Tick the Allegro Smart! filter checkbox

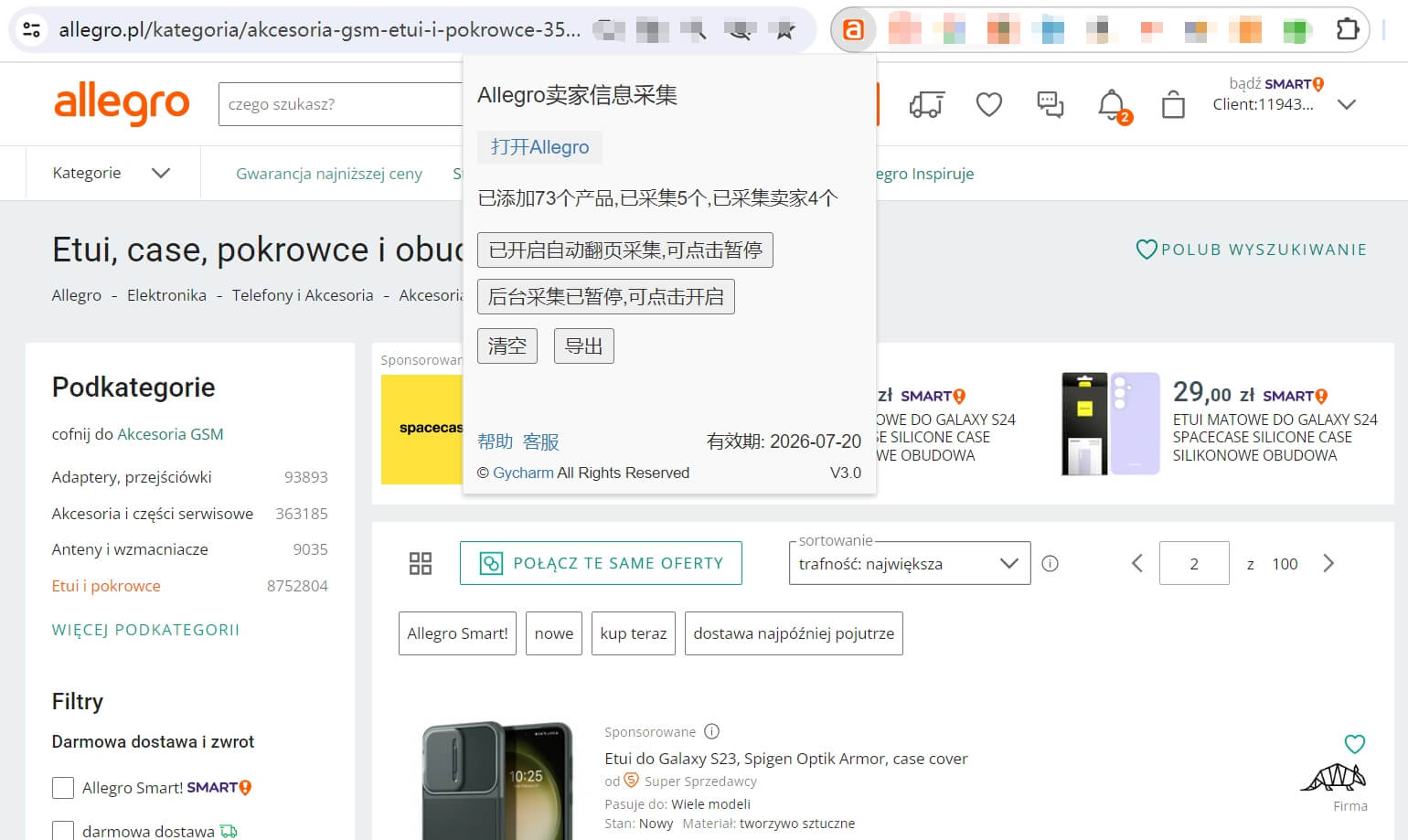click(x=63, y=788)
